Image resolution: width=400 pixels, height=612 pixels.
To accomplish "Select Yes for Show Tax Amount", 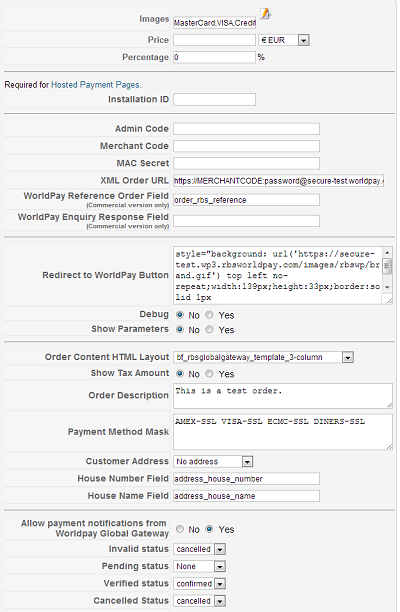I will click(x=209, y=374).
